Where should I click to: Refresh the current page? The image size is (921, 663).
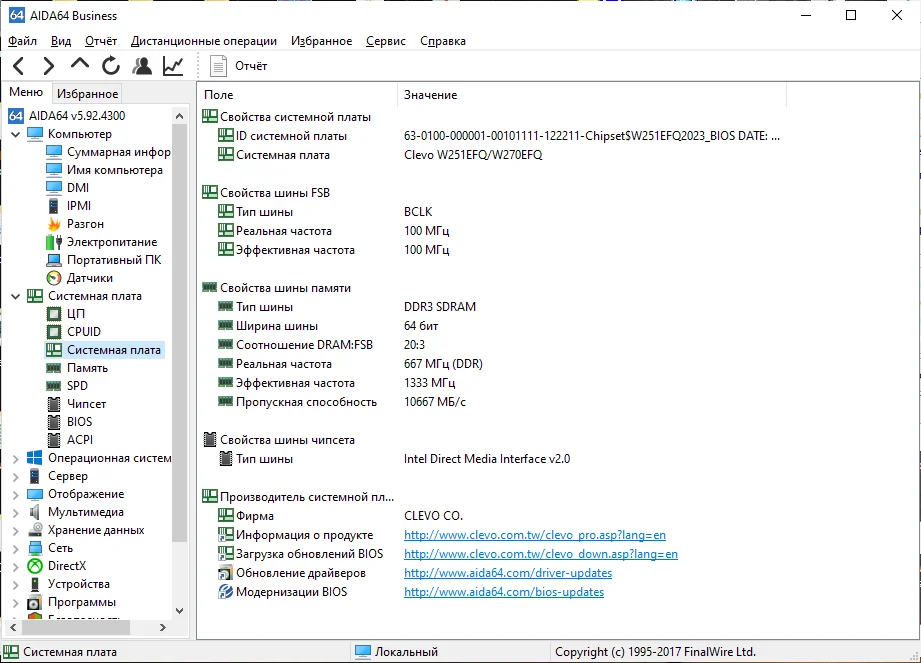point(111,66)
